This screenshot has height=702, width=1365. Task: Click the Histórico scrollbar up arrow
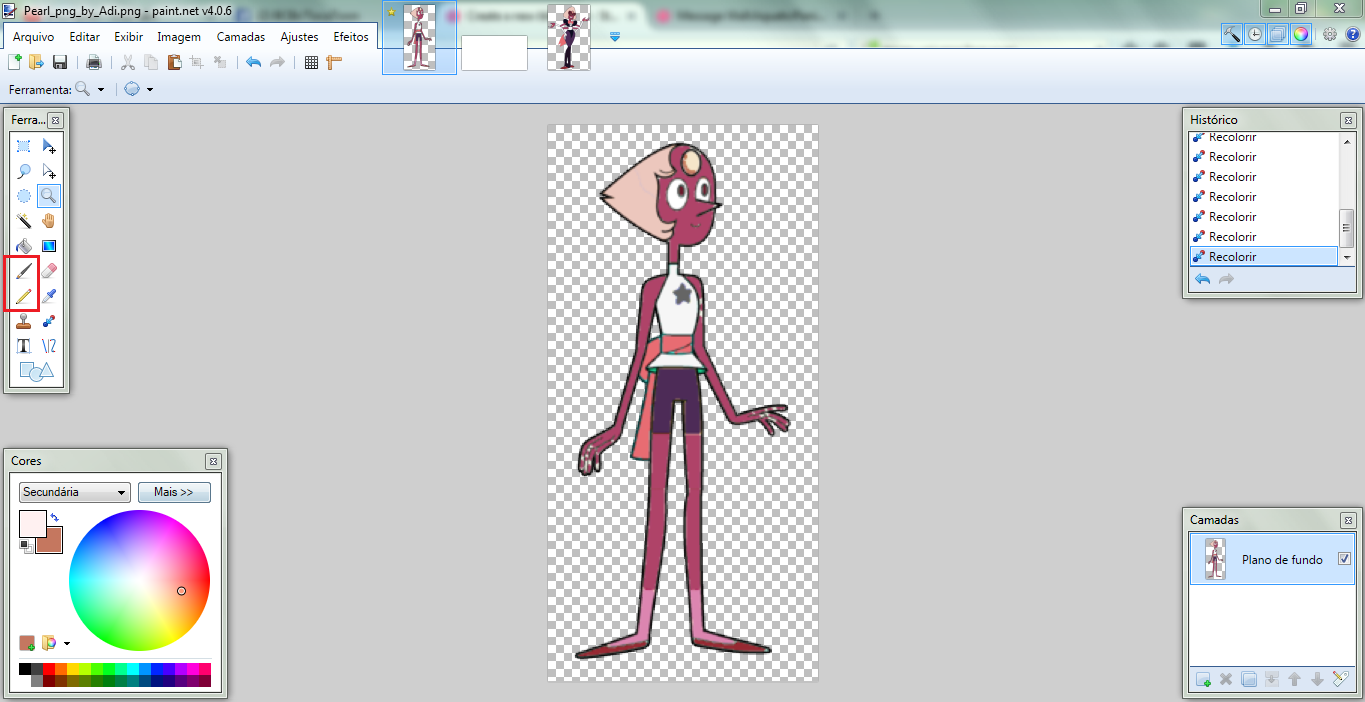click(1347, 140)
